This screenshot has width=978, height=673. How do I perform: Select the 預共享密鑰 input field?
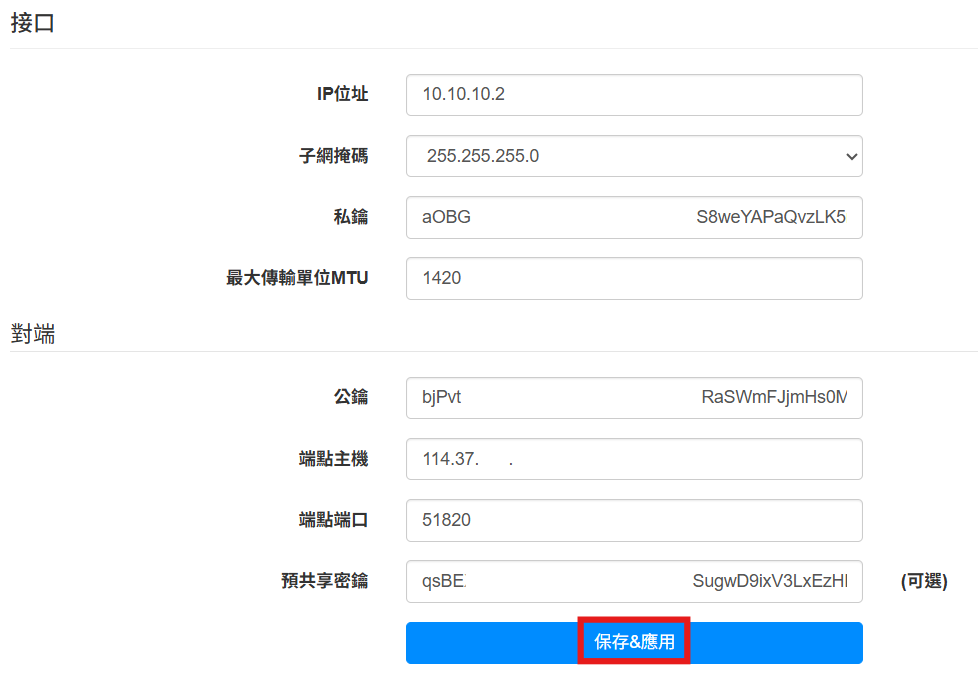(x=633, y=581)
